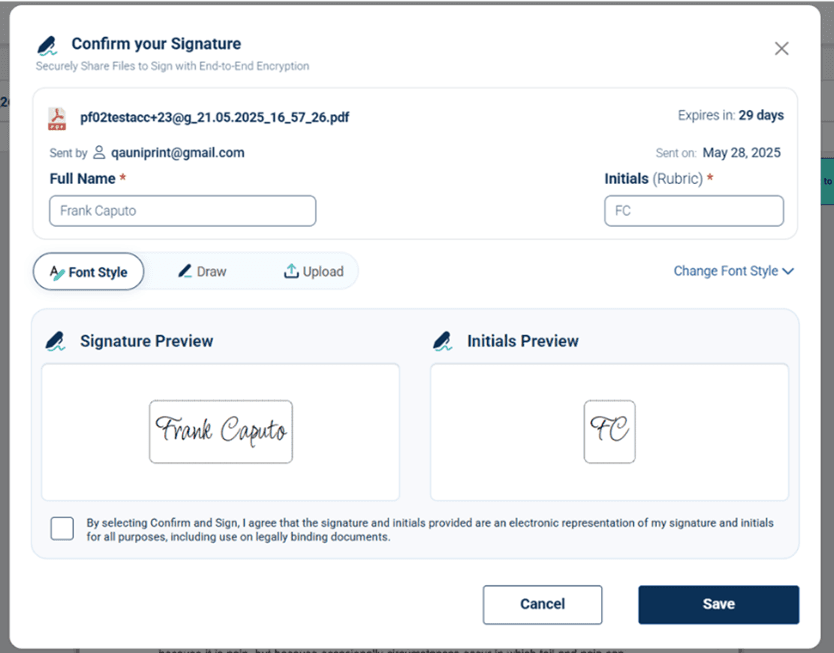Close the Confirm your Signature dialog
Image resolution: width=834 pixels, height=653 pixels.
(x=781, y=48)
